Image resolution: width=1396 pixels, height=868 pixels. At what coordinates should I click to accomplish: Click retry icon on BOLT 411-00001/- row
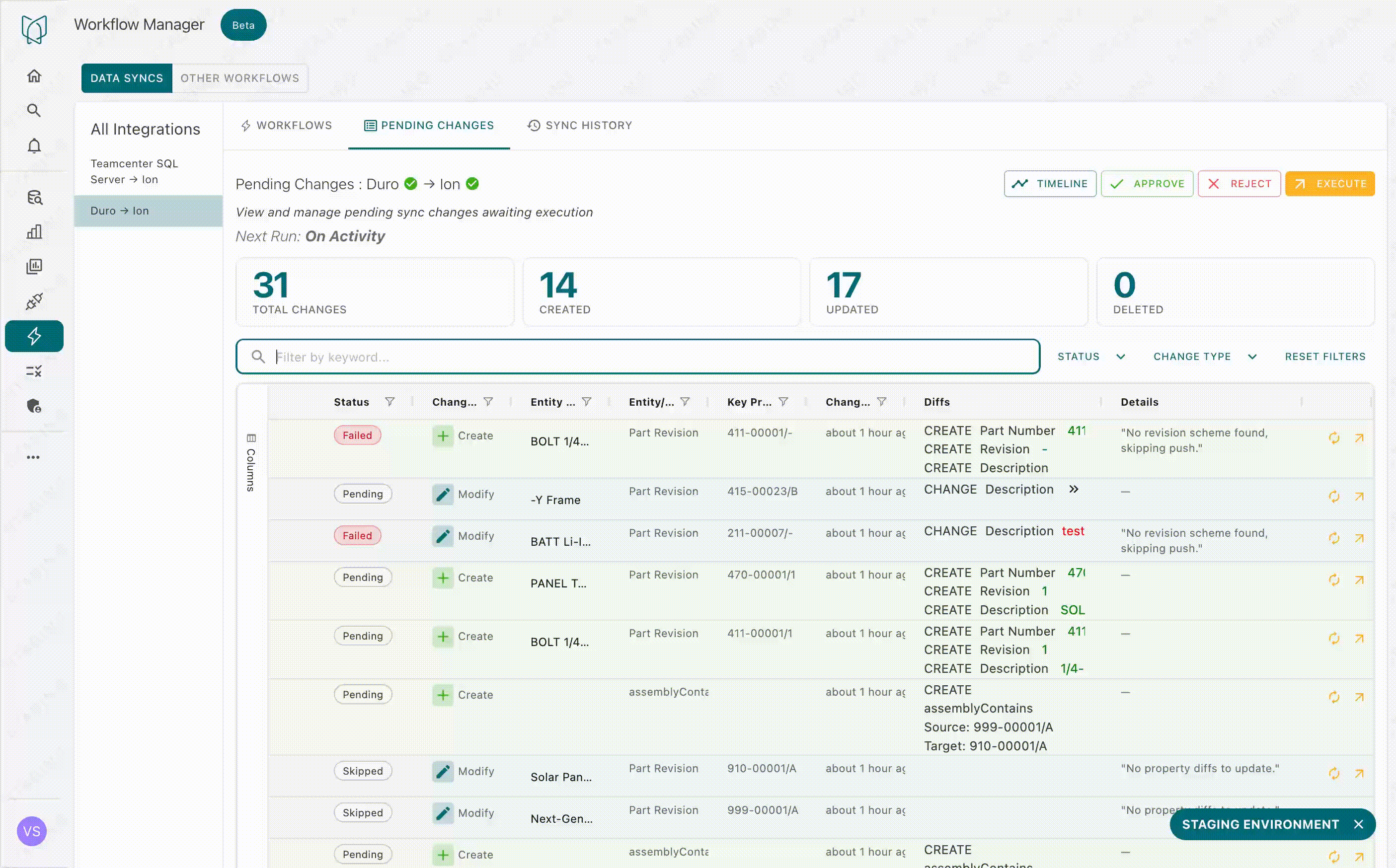click(x=1333, y=438)
